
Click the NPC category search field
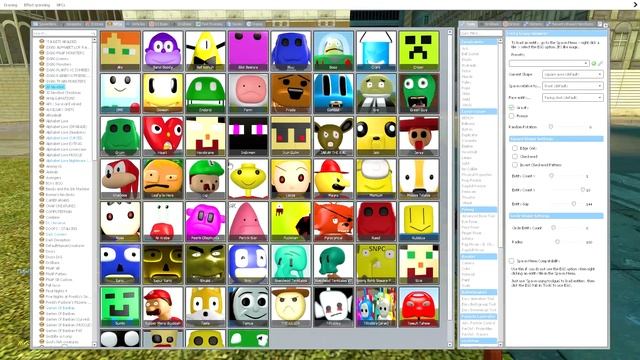64,33
